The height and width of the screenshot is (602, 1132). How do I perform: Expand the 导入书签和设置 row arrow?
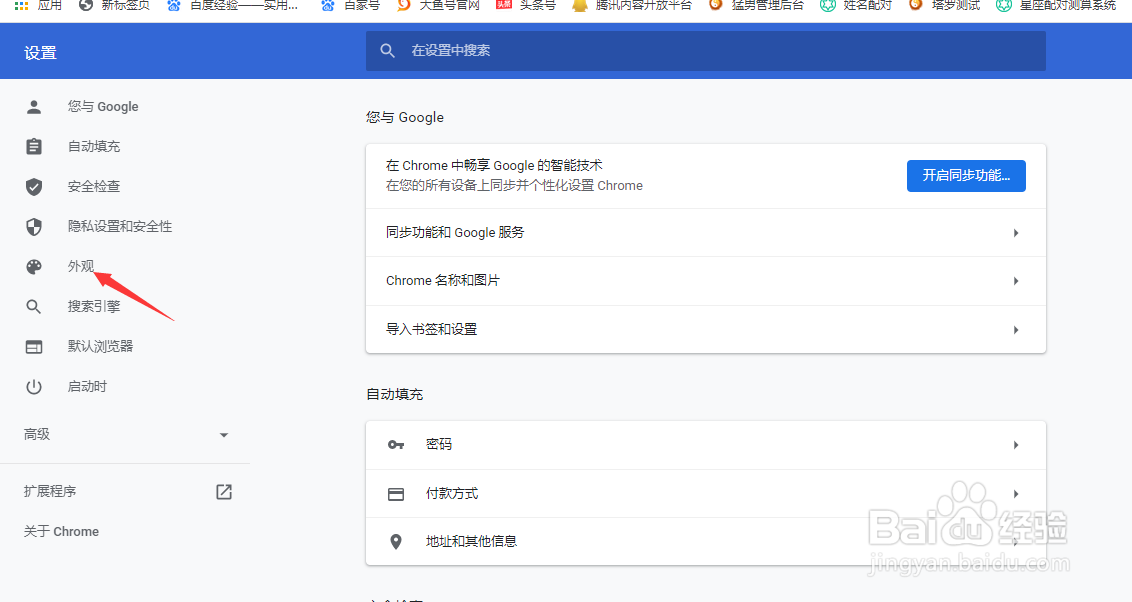(1016, 330)
